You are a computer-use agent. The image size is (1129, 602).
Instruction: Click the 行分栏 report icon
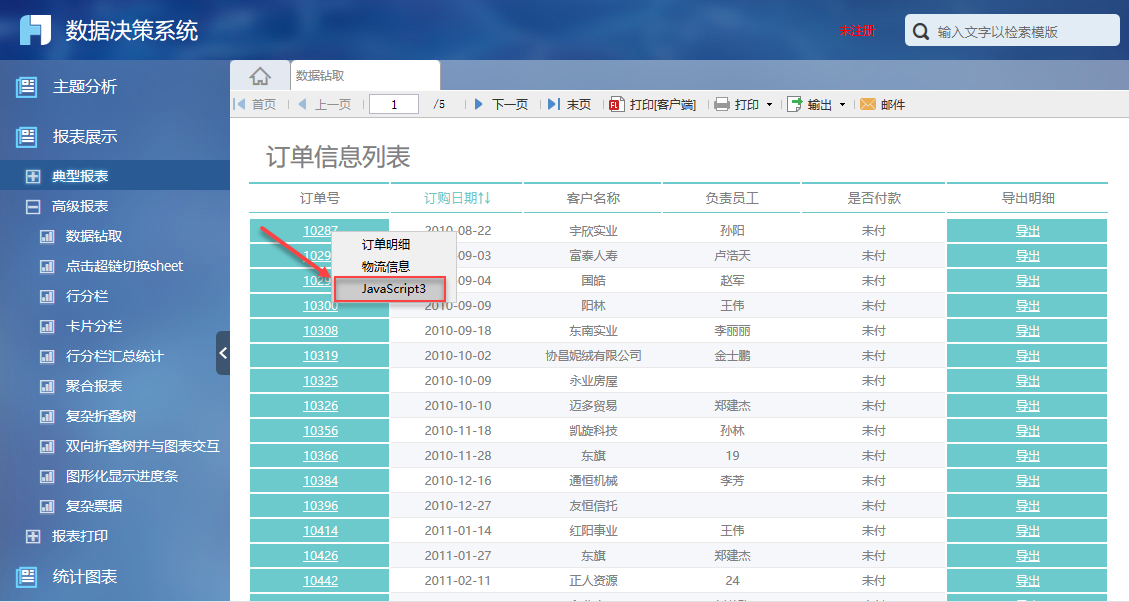(47, 296)
